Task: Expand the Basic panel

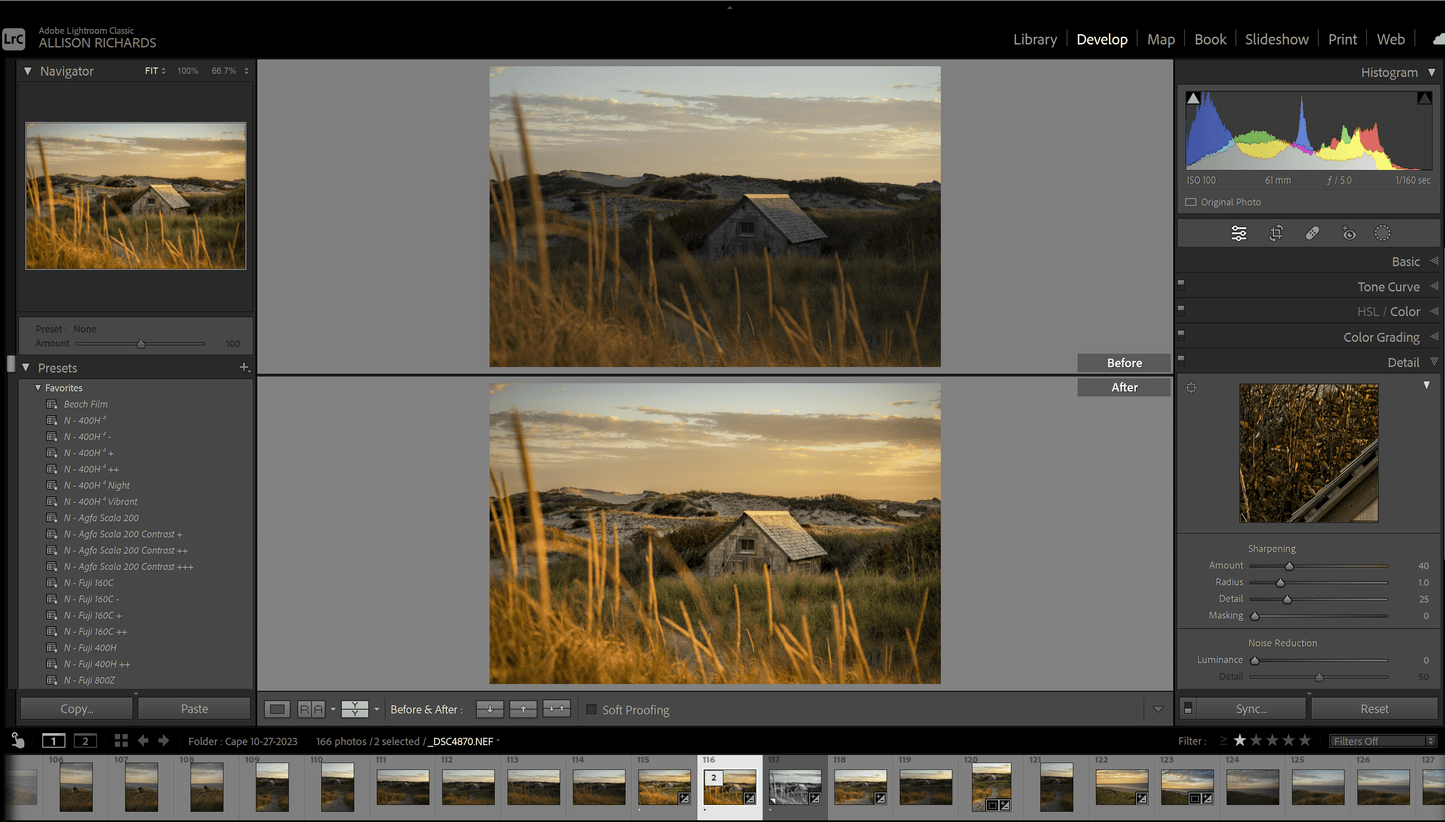Action: (x=1405, y=261)
